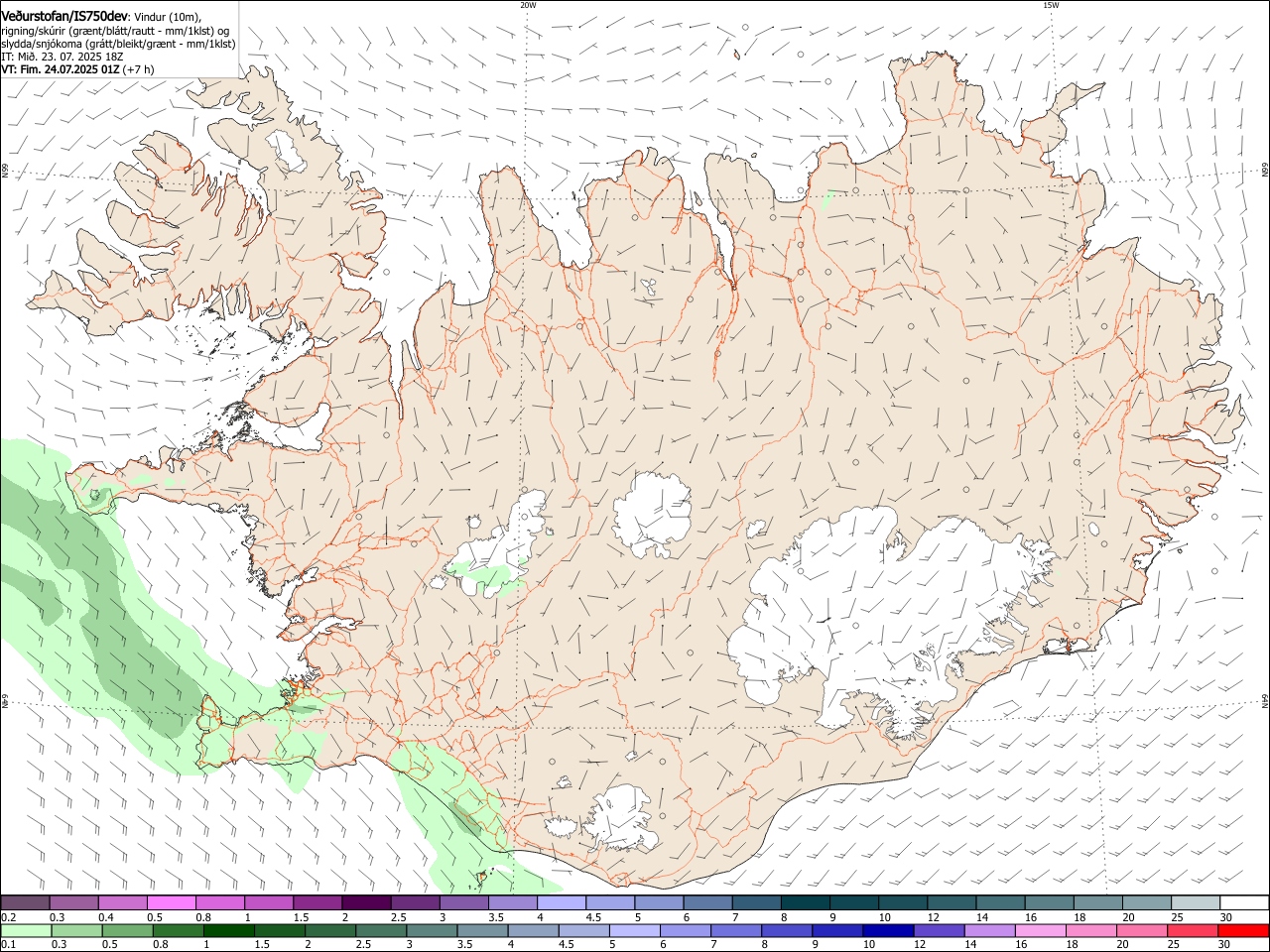Click the '3.5' label under the bottom legend row
The width and height of the screenshot is (1270, 952).
point(463,945)
